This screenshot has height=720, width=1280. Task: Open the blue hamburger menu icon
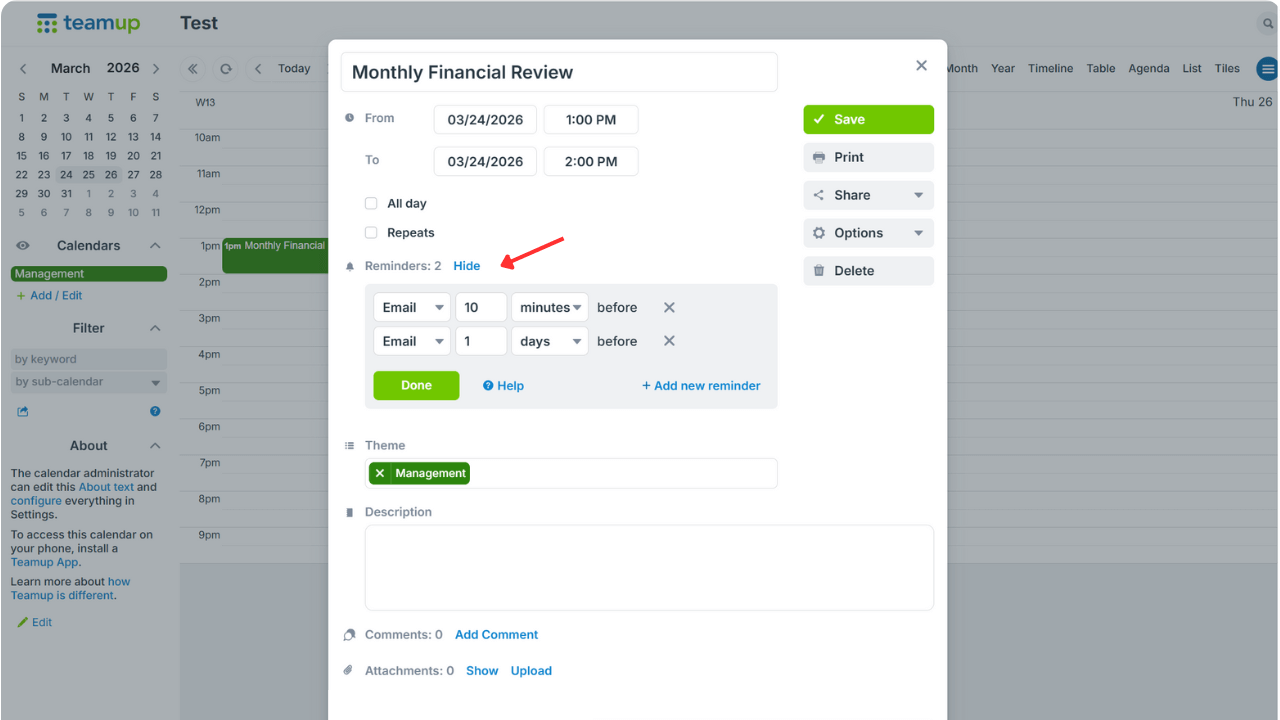tap(1267, 69)
